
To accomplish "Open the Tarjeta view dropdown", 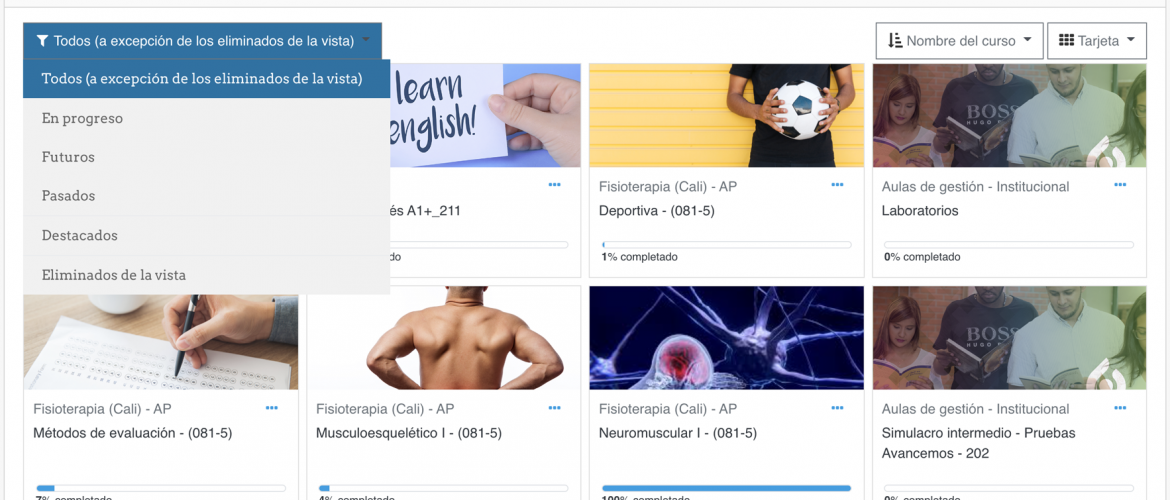I will (x=1097, y=41).
